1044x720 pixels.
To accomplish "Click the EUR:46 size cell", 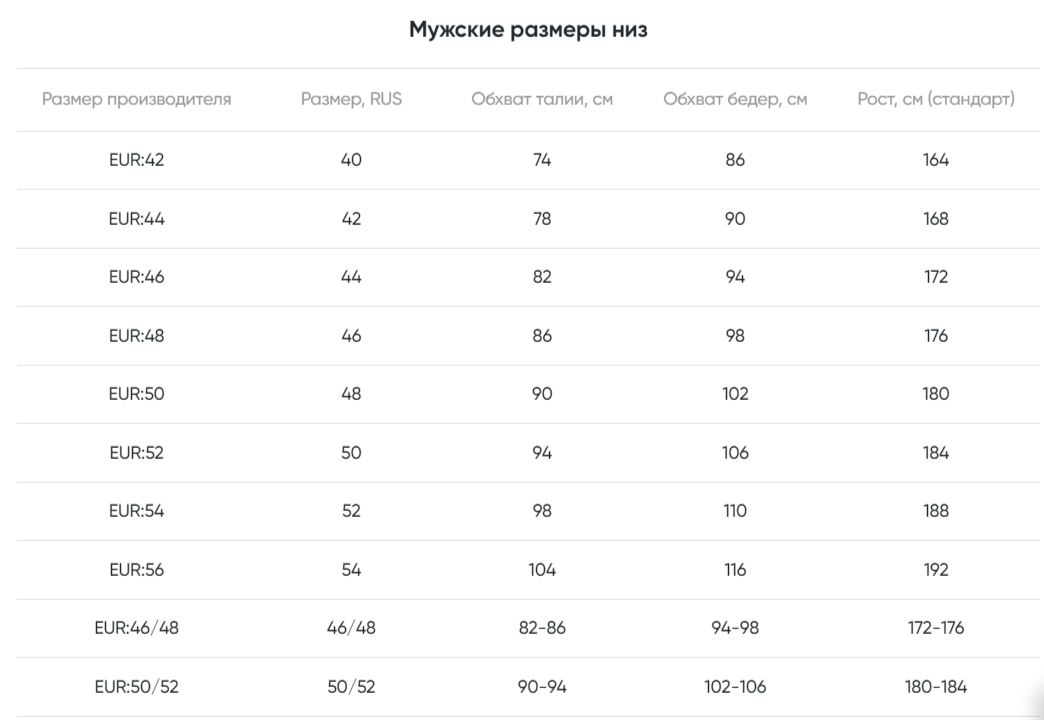I will pyautogui.click(x=136, y=277).
